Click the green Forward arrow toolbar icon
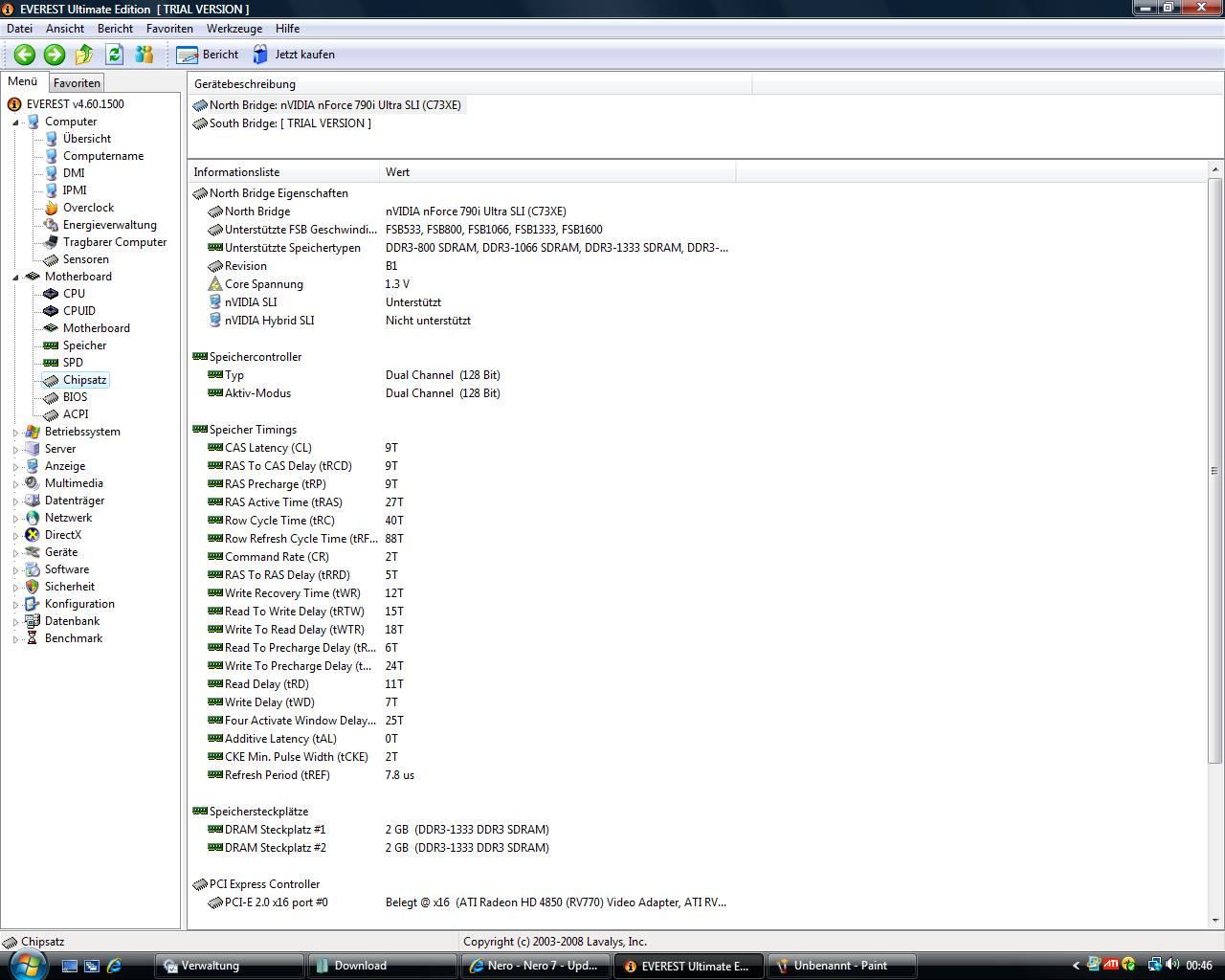The width and height of the screenshot is (1225, 980). point(55,55)
